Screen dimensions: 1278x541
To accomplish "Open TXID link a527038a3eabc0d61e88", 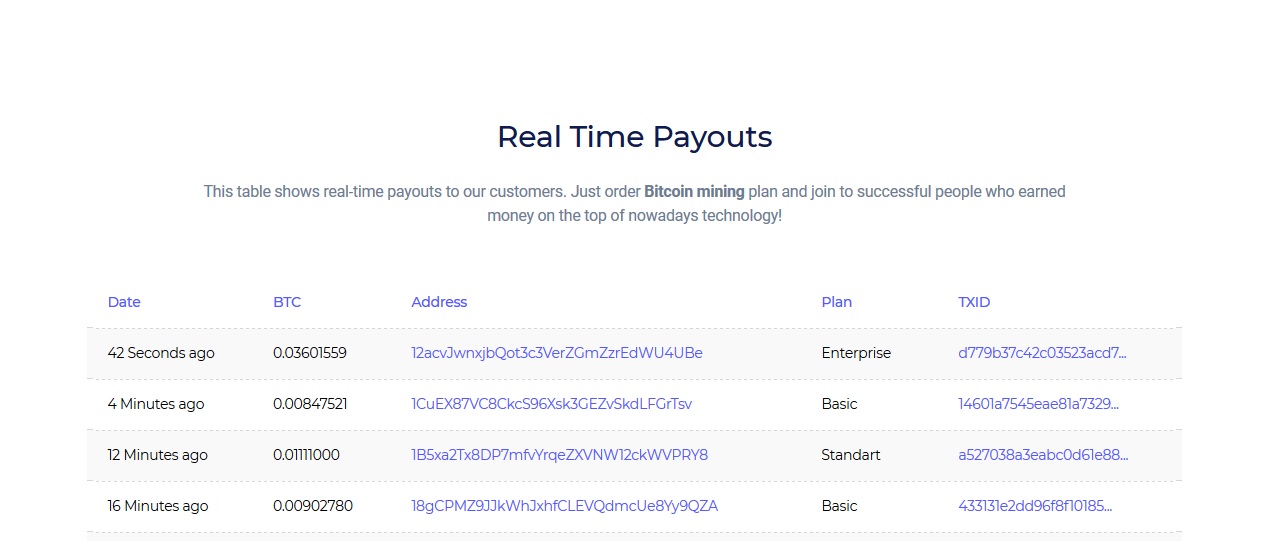I will tap(1043, 455).
